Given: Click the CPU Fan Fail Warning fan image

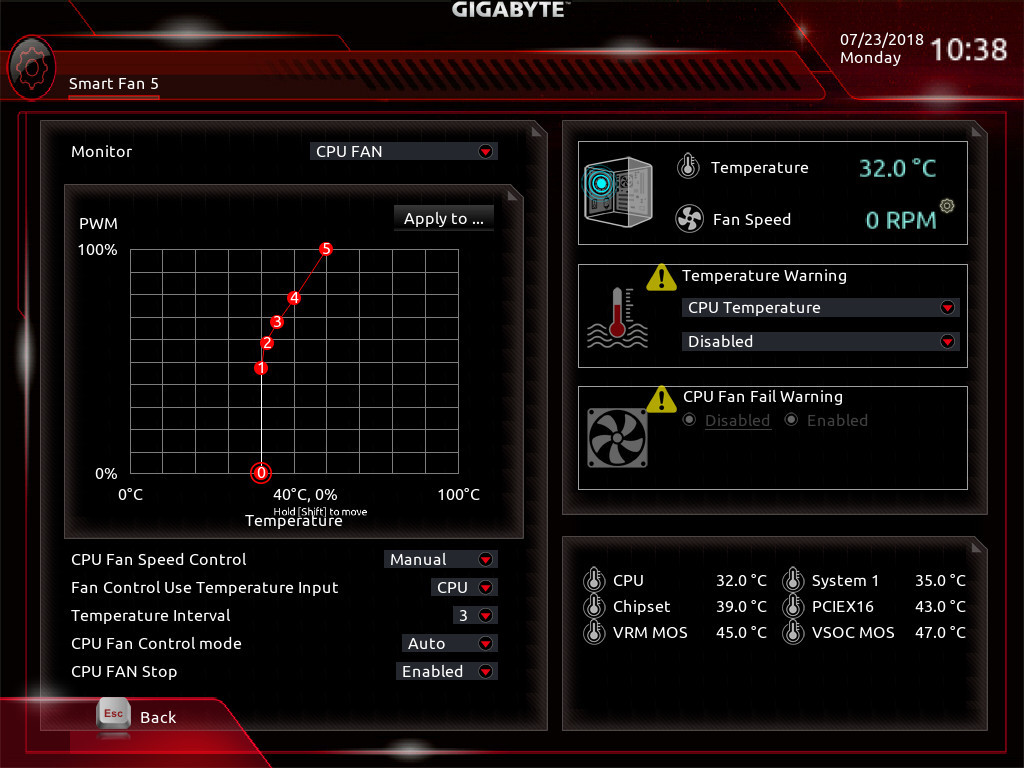Looking at the screenshot, I should (x=617, y=438).
